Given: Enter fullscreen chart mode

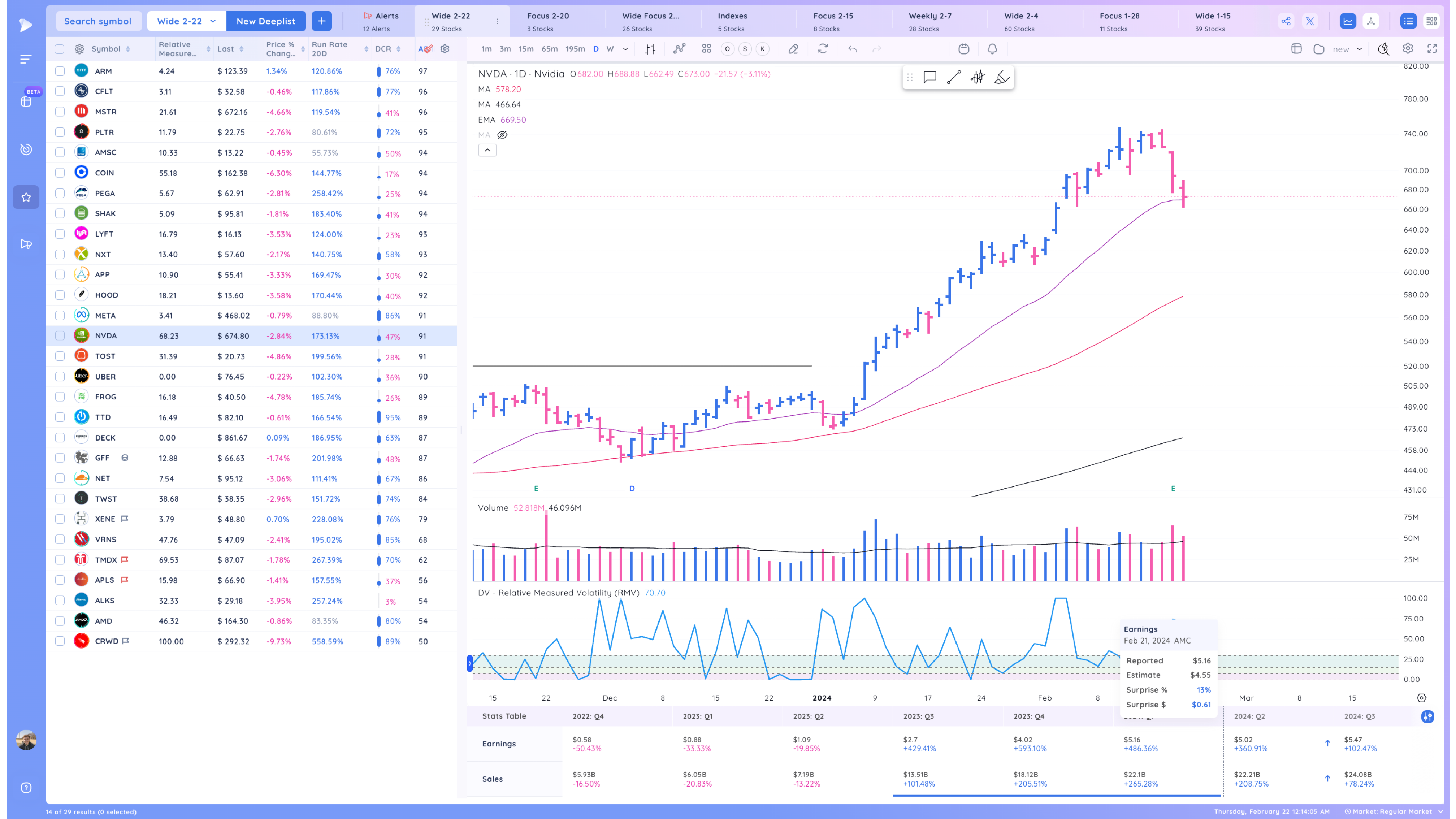Looking at the screenshot, I should [1432, 49].
